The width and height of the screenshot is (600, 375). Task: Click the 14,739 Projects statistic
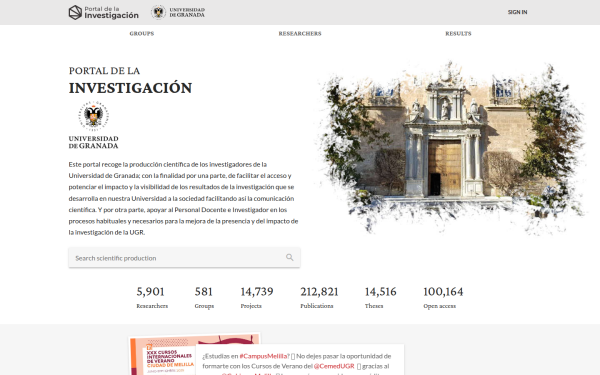[257, 297]
